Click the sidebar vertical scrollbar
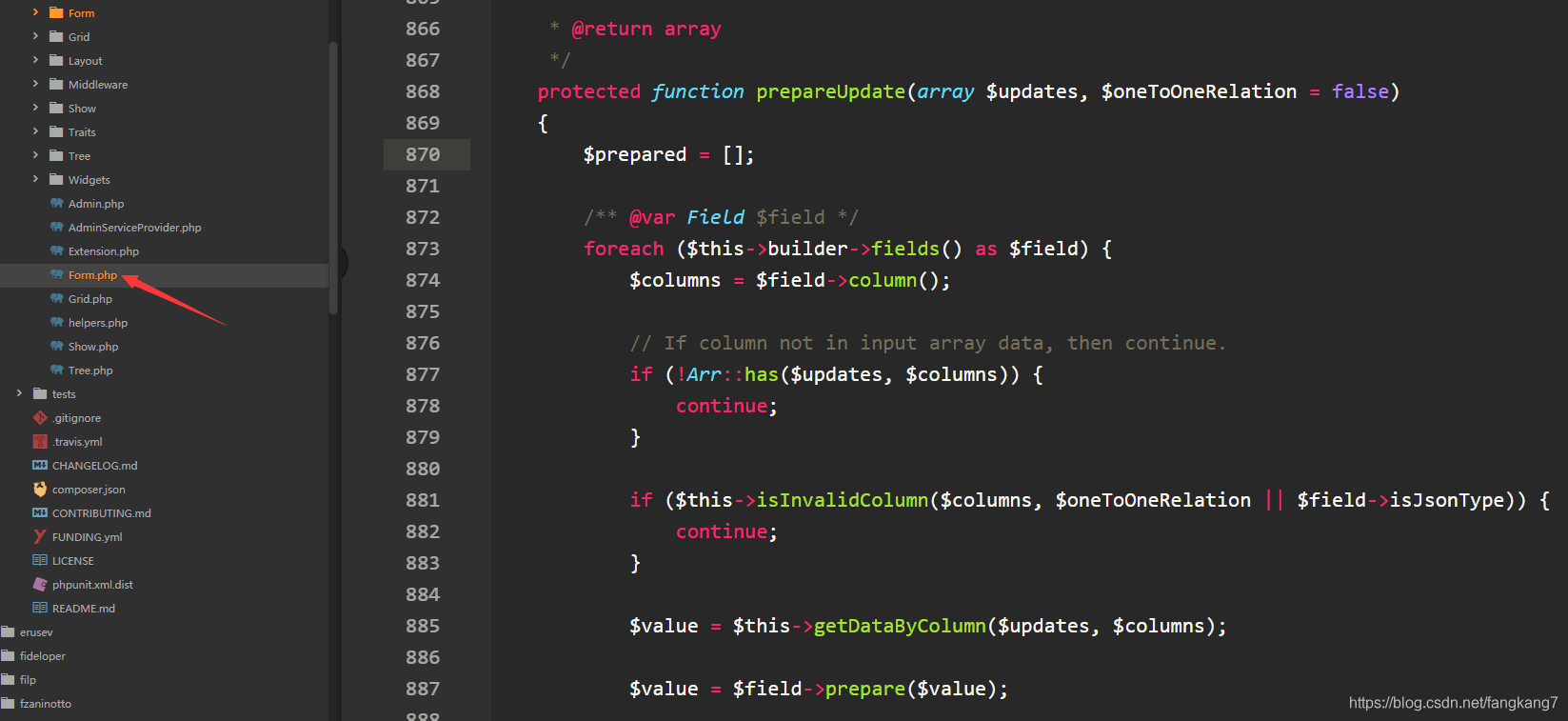The width and height of the screenshot is (1568, 721). (333, 178)
